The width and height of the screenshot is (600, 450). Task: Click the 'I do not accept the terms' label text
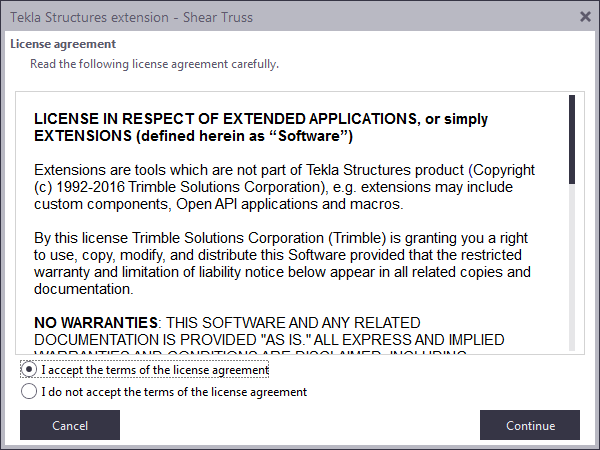(174, 392)
